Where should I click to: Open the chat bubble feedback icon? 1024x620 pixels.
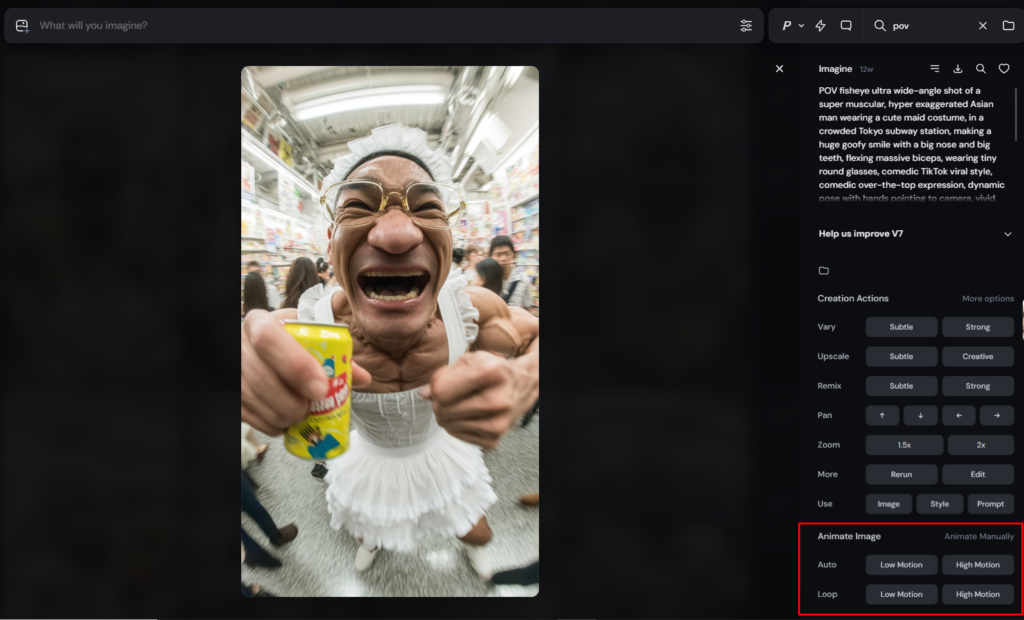point(845,25)
